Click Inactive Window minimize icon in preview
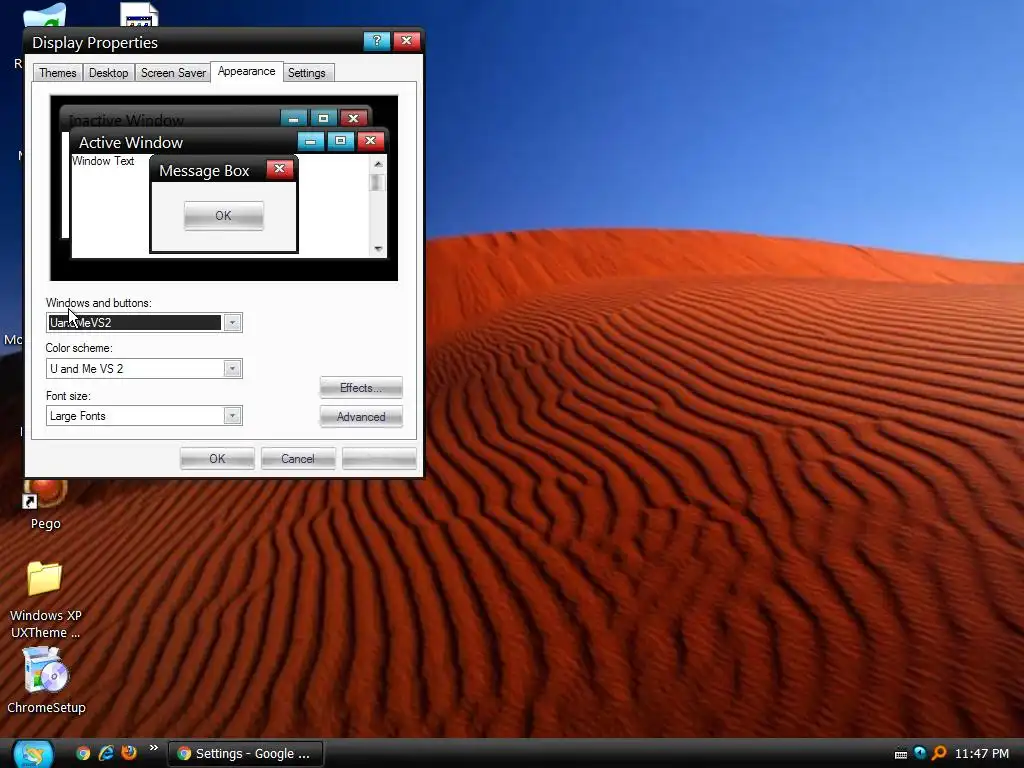1024x768 pixels. coord(293,118)
